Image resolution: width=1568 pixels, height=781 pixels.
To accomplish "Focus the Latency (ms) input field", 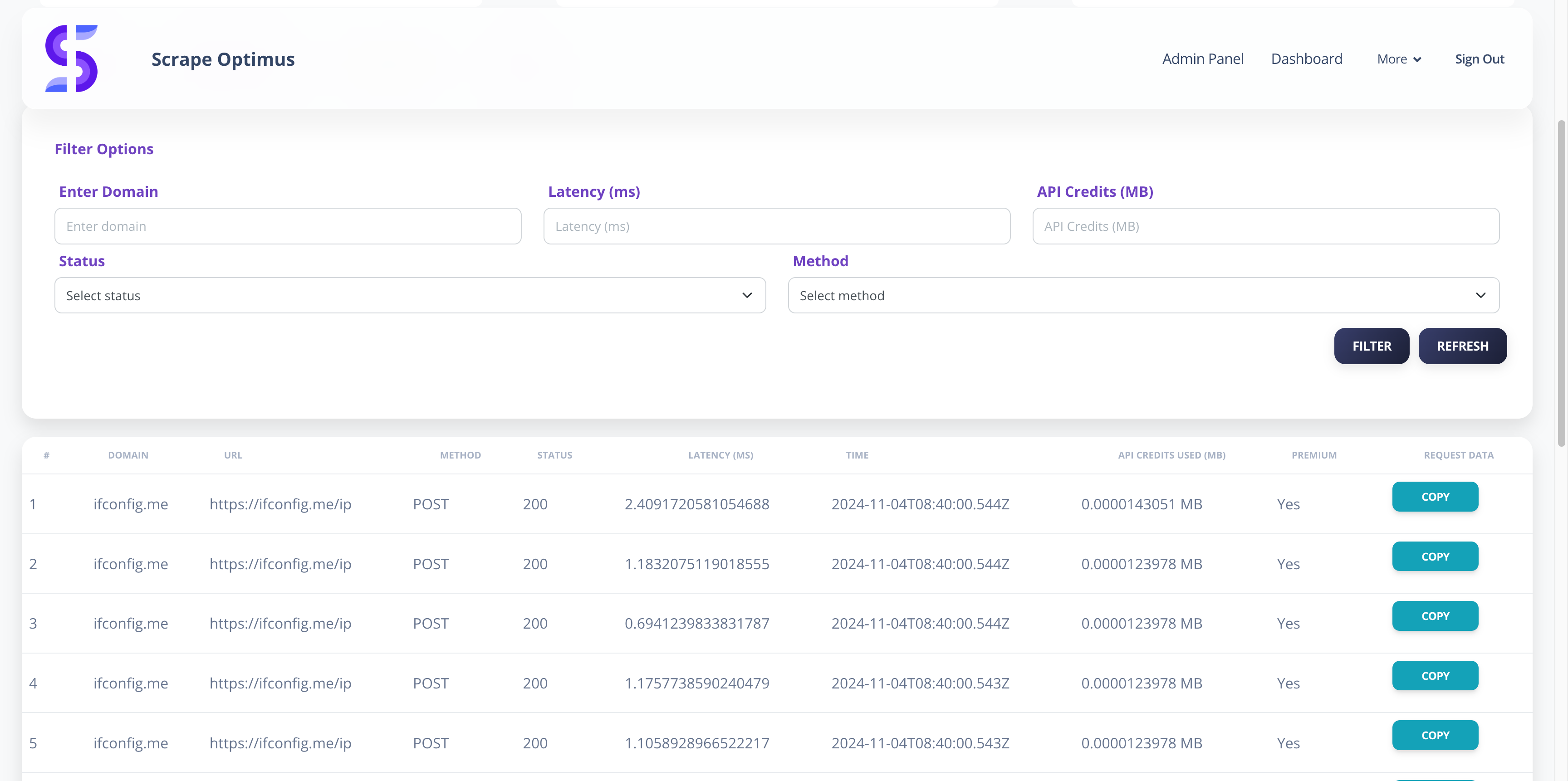I will point(777,226).
